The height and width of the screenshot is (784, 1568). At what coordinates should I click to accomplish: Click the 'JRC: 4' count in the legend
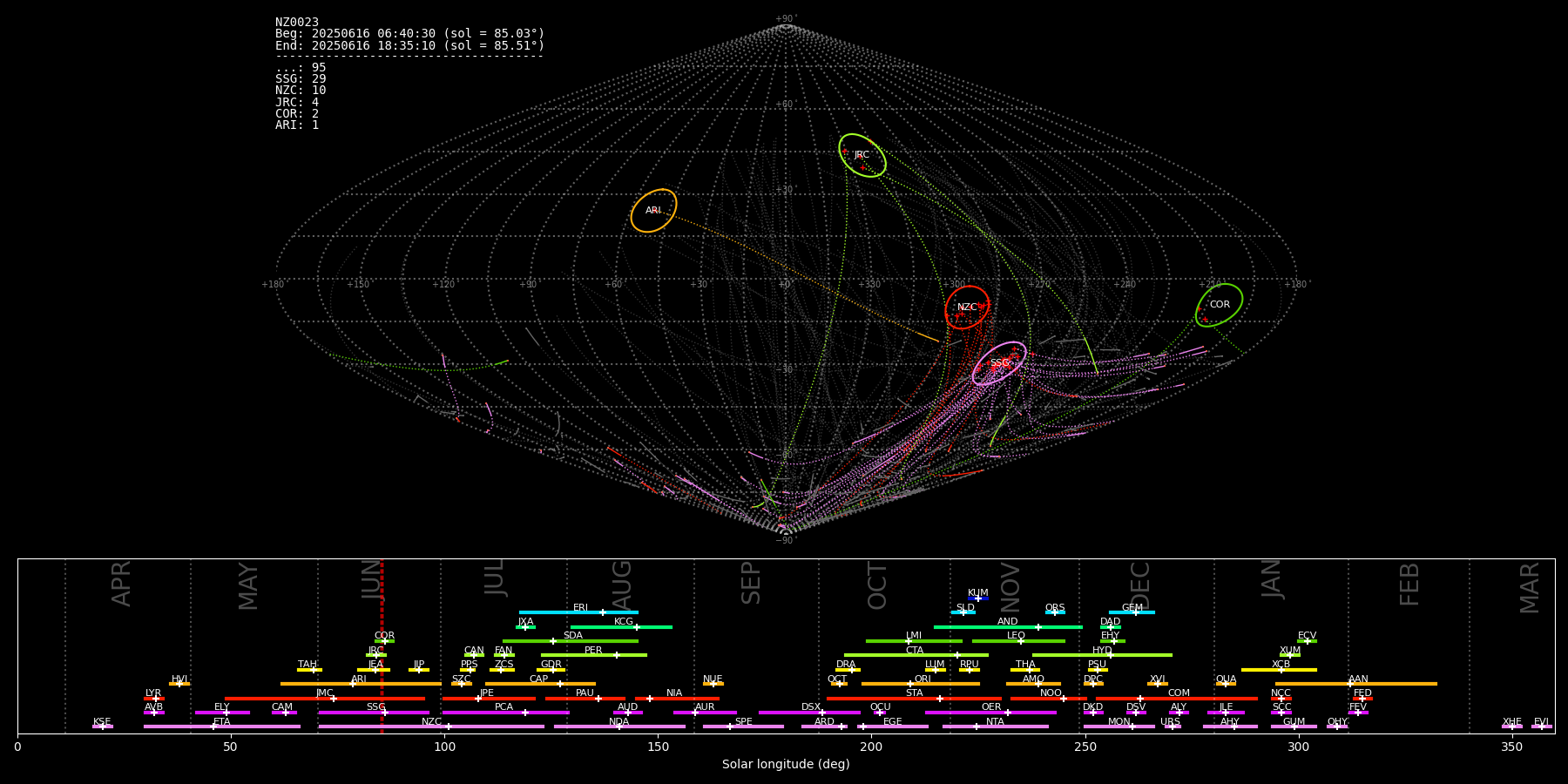(297, 102)
